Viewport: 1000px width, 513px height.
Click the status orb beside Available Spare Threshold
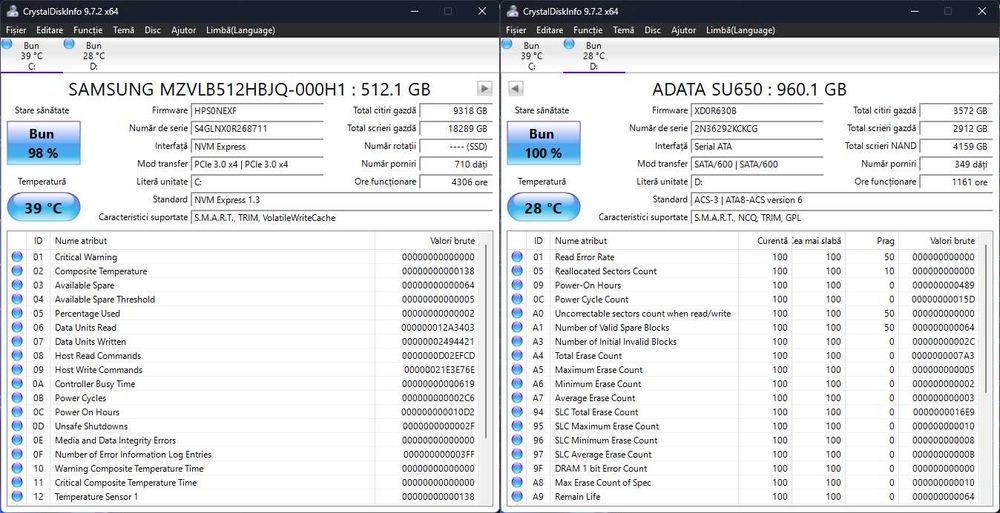click(17, 299)
